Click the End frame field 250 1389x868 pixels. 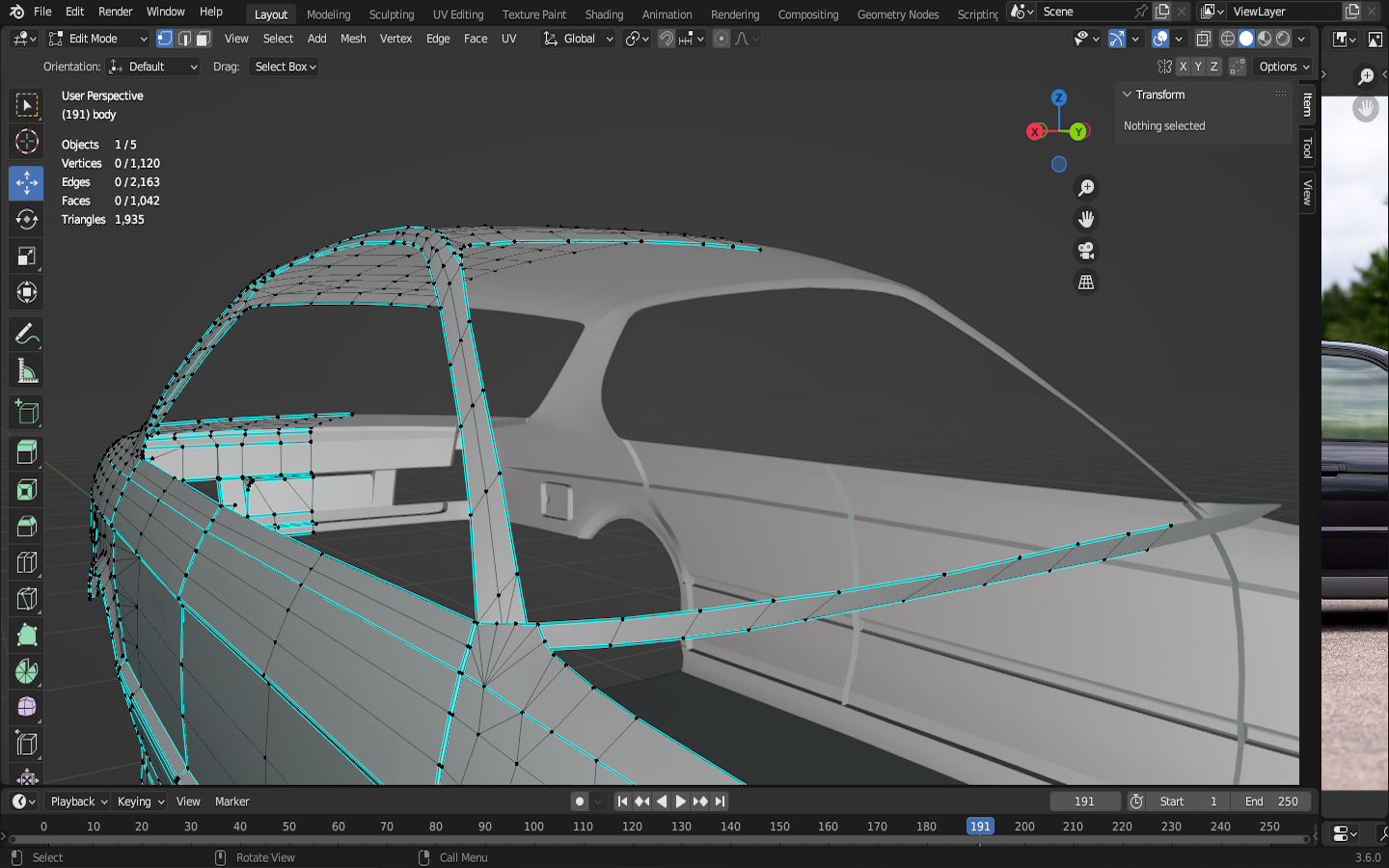[x=1271, y=801]
